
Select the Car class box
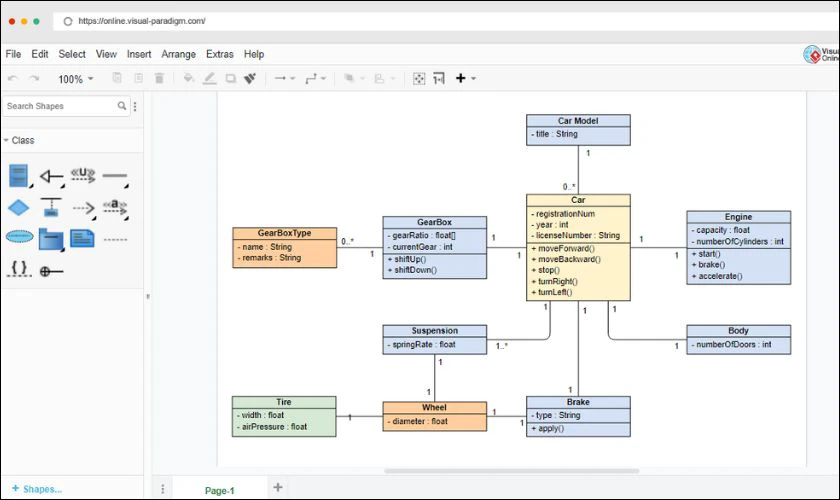click(578, 247)
